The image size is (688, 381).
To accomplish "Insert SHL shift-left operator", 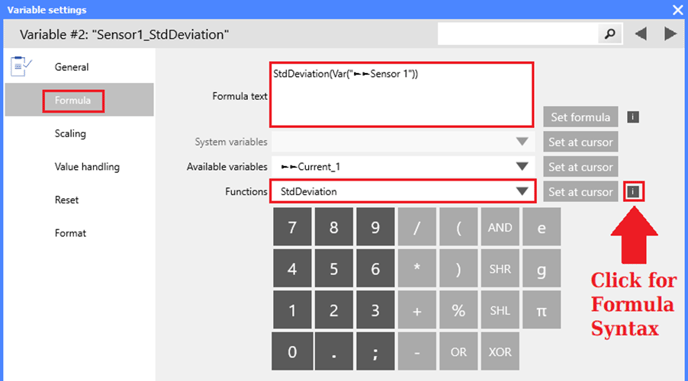I will [x=500, y=310].
